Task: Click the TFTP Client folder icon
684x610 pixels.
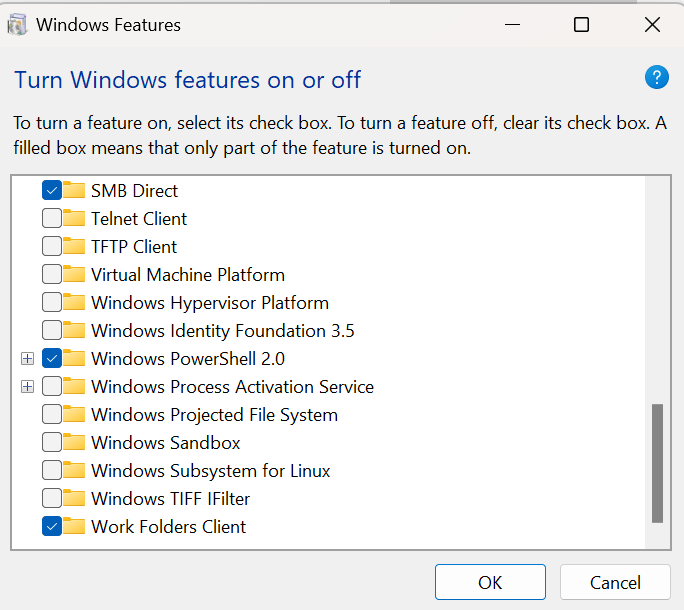Action: click(74, 246)
